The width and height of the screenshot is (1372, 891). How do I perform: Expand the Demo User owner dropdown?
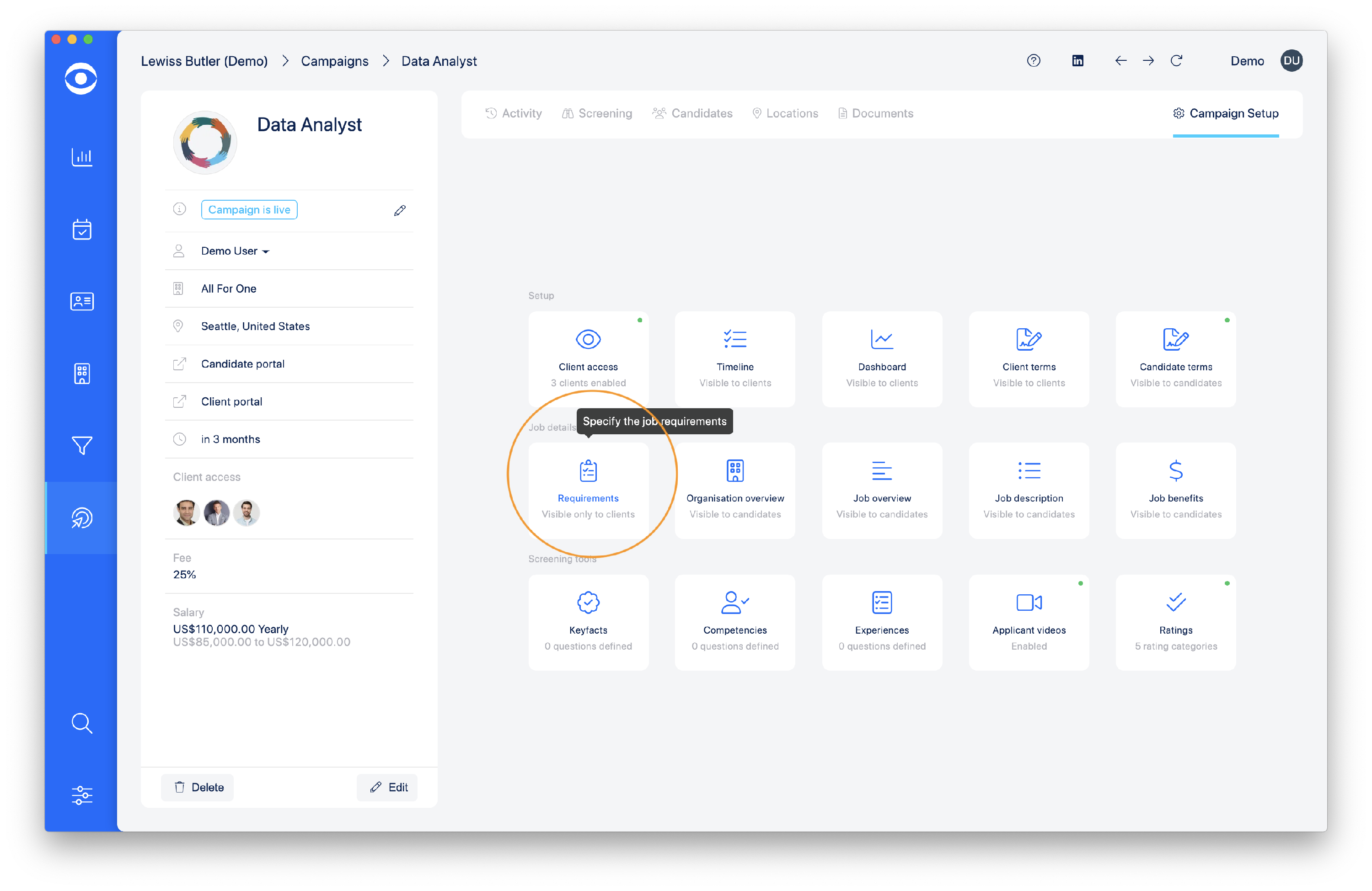(235, 251)
